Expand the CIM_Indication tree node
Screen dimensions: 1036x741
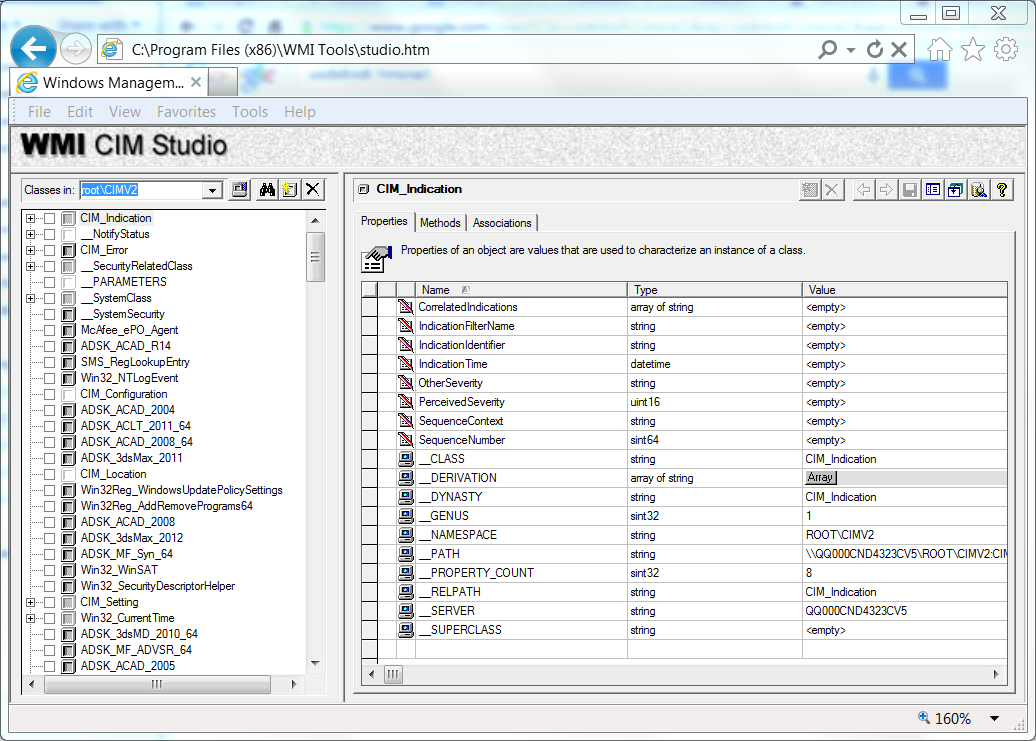[30, 219]
